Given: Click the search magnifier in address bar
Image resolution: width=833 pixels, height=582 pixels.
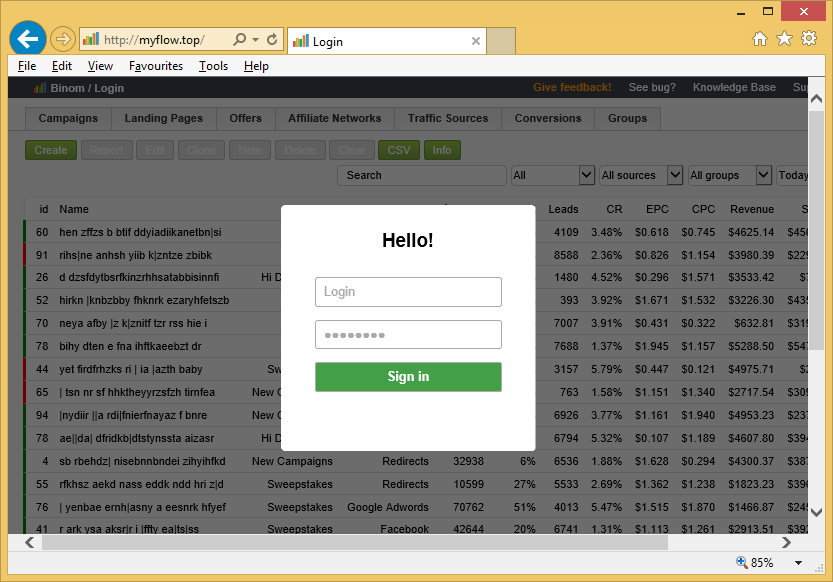Looking at the screenshot, I should [240, 40].
